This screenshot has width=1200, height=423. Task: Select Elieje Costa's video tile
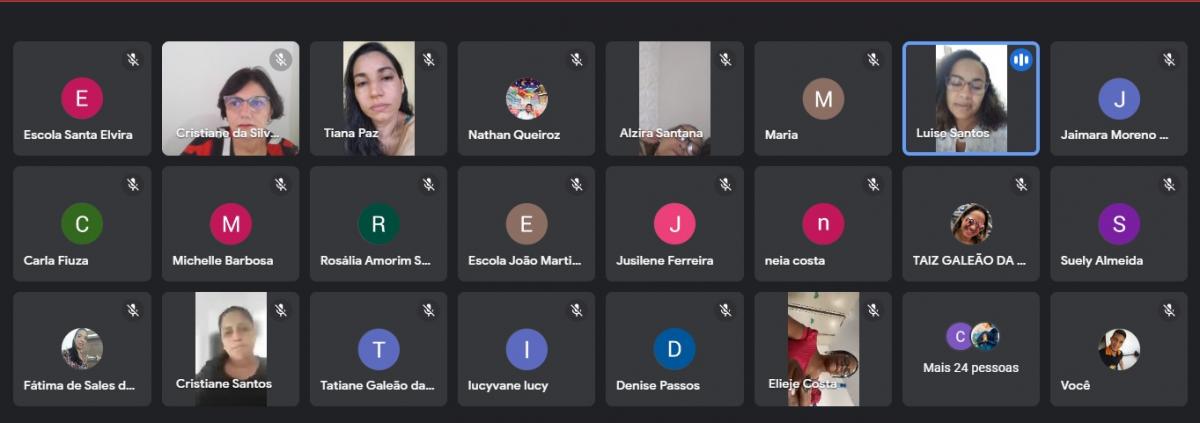coord(823,349)
